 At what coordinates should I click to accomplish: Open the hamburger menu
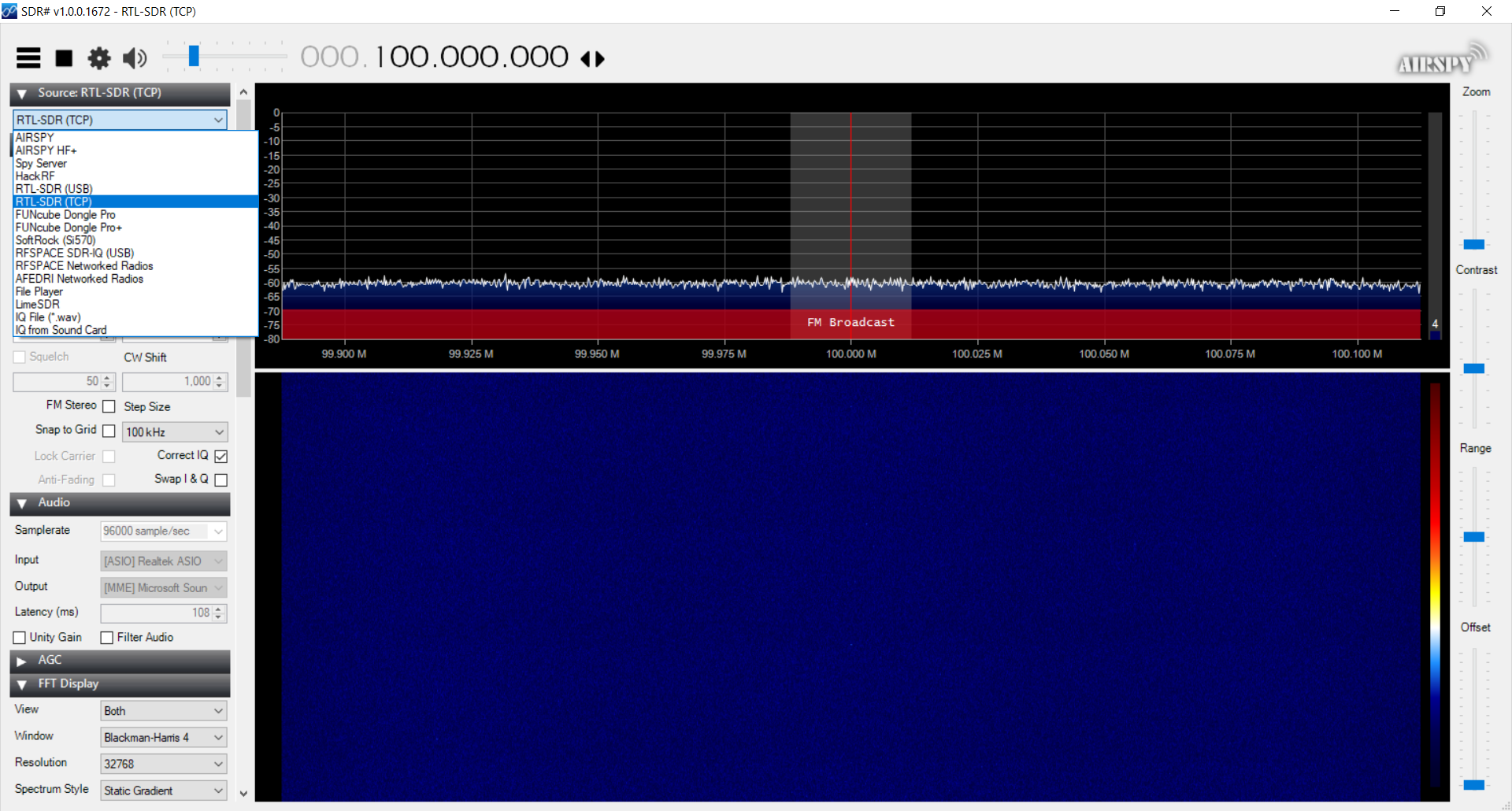[28, 57]
